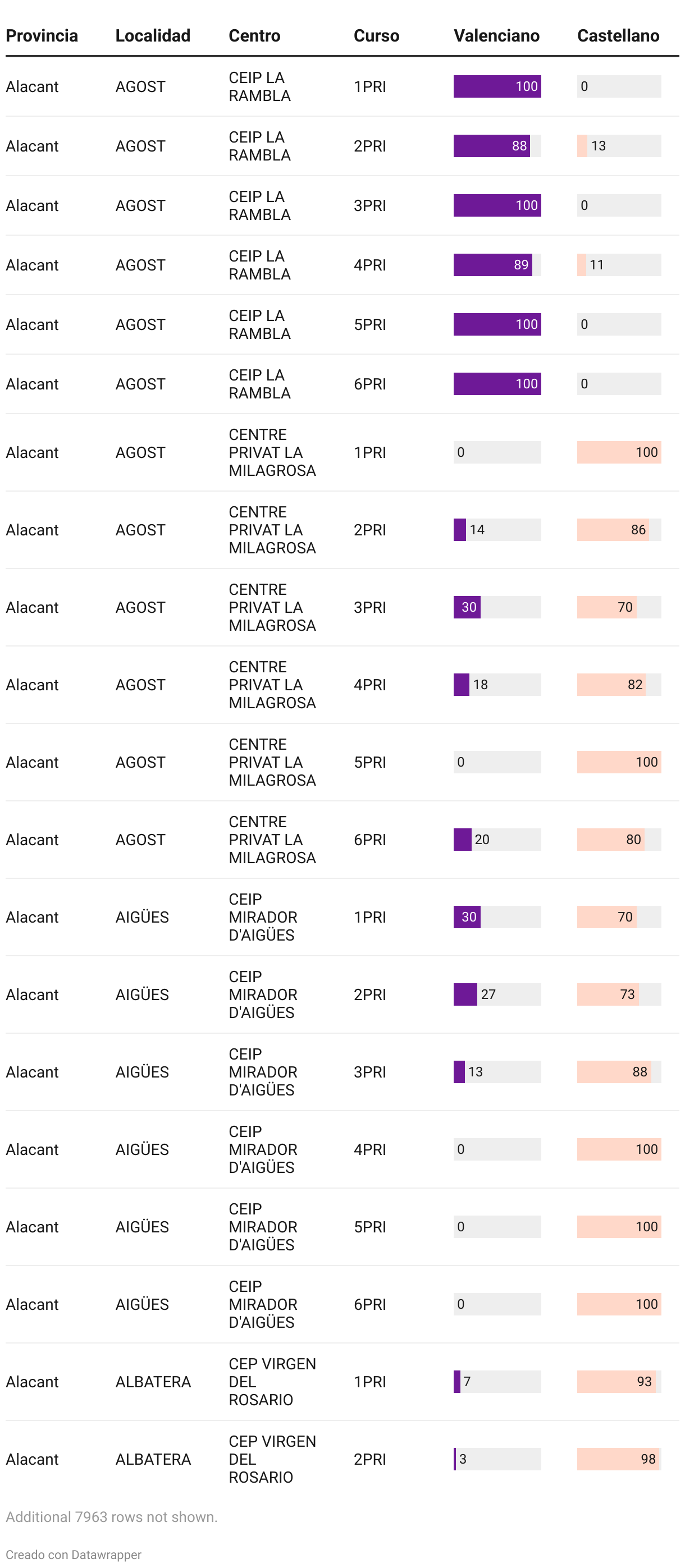Click the Valenciano bar showing 27

(465, 994)
